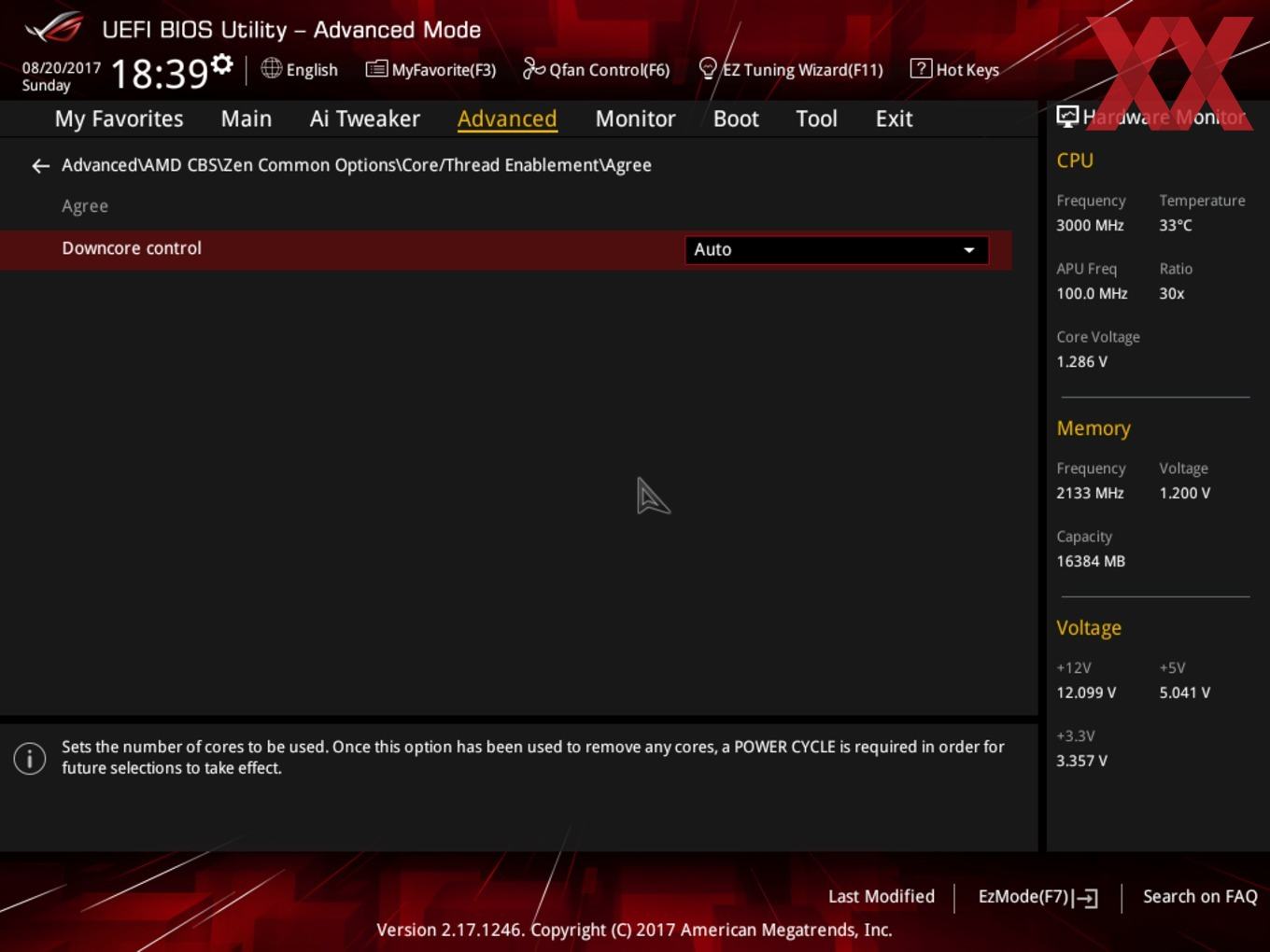Go to the Ai Tweaker tab
Viewport: 1270px width, 952px height.
pyautogui.click(x=365, y=119)
